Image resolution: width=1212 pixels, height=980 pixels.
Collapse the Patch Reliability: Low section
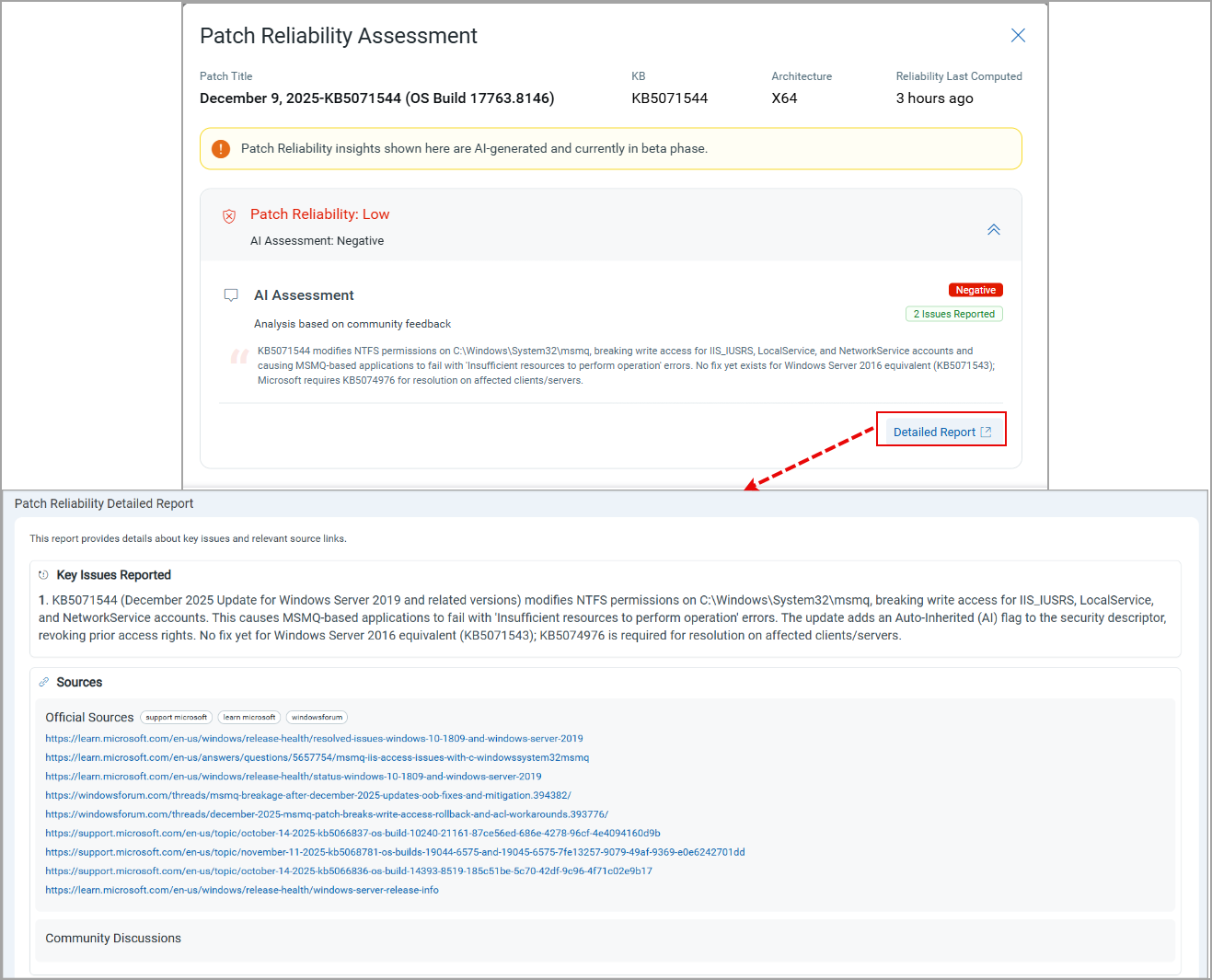click(993, 230)
